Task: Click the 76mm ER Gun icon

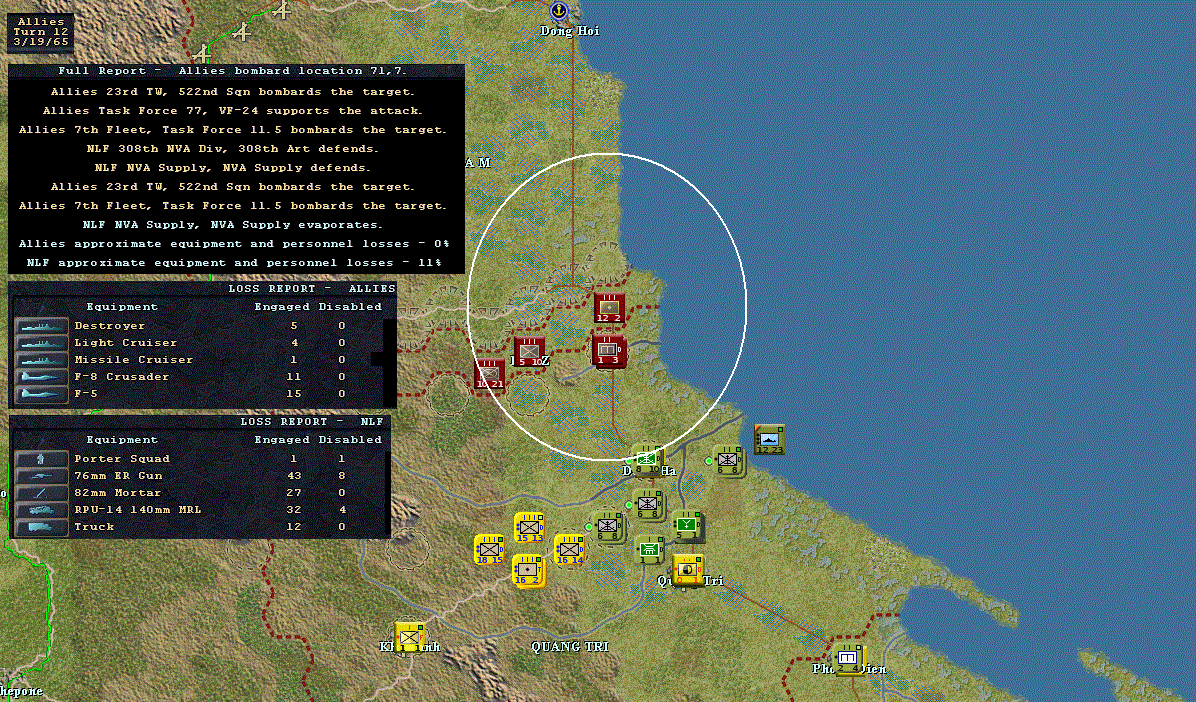Action: (x=41, y=475)
